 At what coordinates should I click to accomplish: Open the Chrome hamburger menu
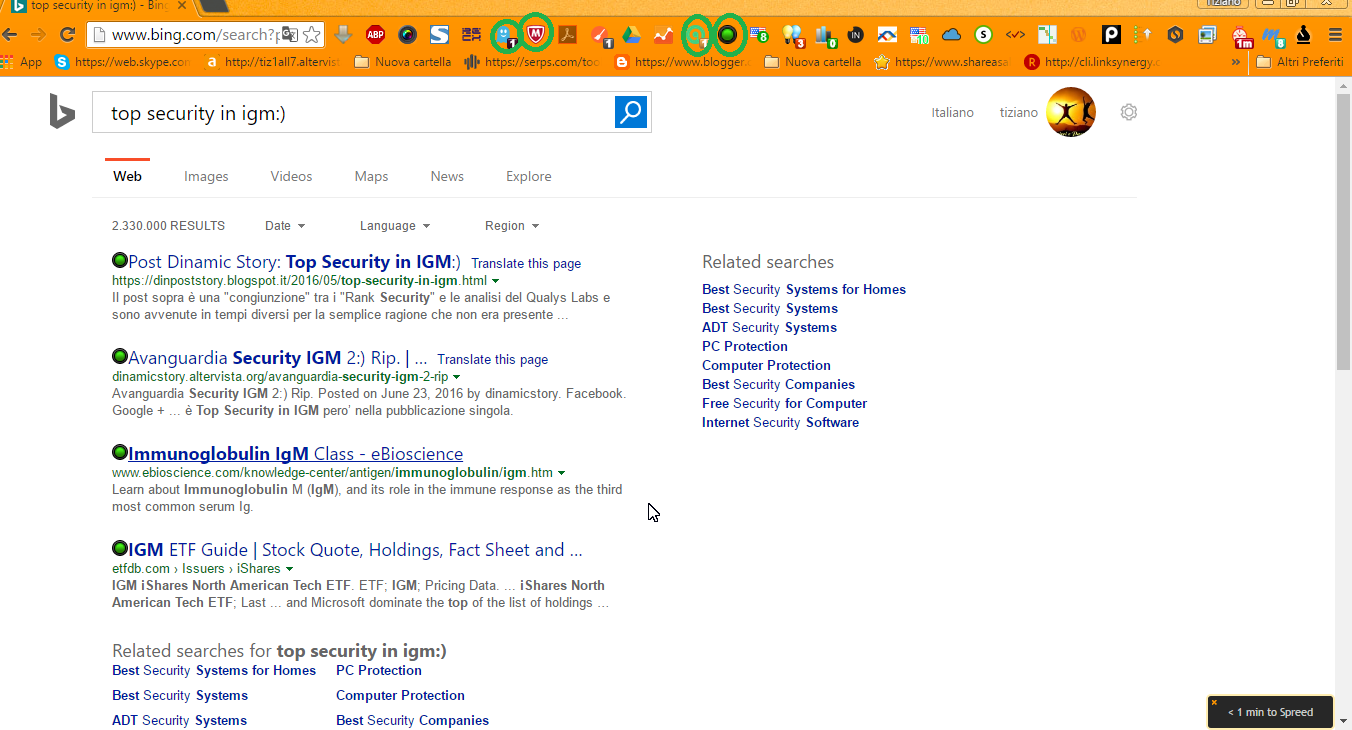(1335, 35)
